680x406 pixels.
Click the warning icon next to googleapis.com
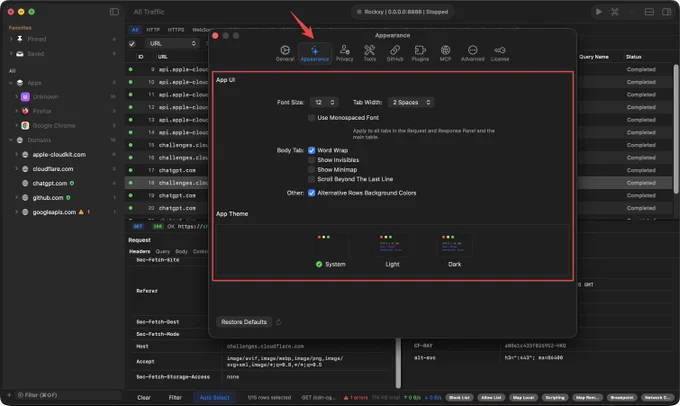(x=81, y=212)
